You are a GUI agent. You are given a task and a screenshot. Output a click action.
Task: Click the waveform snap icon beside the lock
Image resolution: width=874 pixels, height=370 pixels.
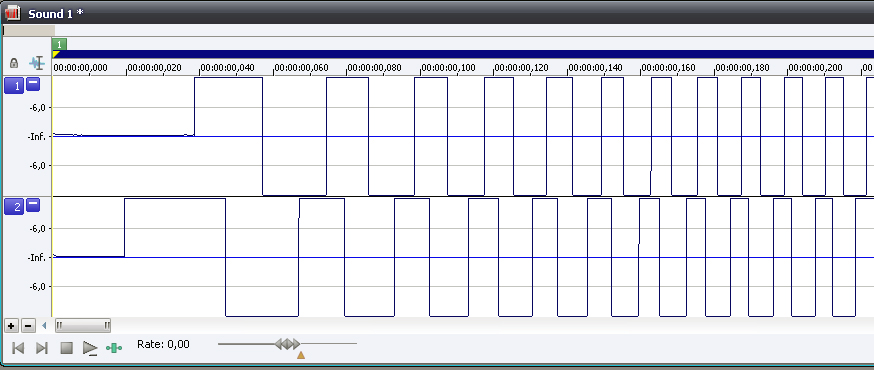[x=37, y=63]
